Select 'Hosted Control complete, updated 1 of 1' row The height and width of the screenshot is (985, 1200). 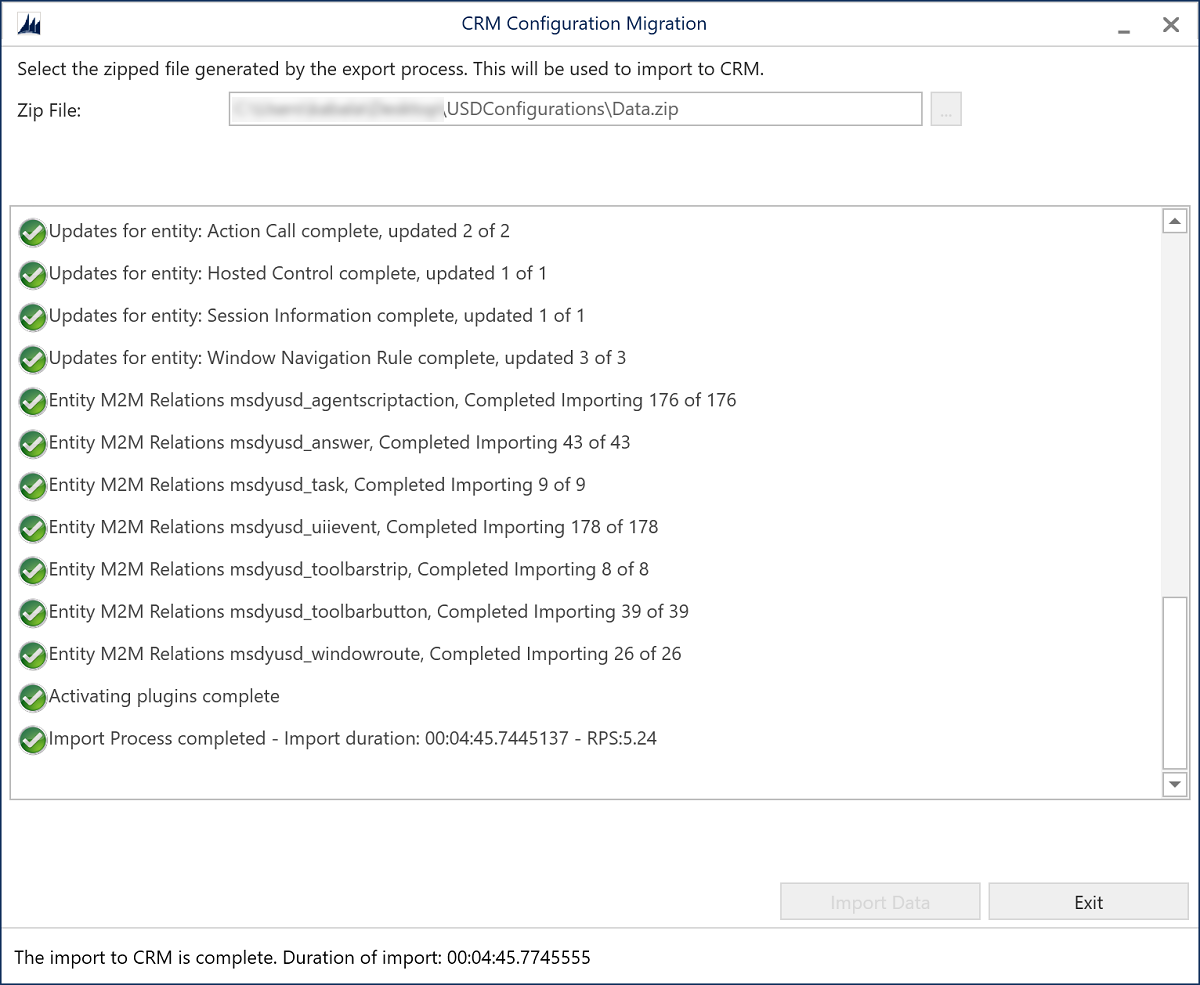tap(298, 273)
